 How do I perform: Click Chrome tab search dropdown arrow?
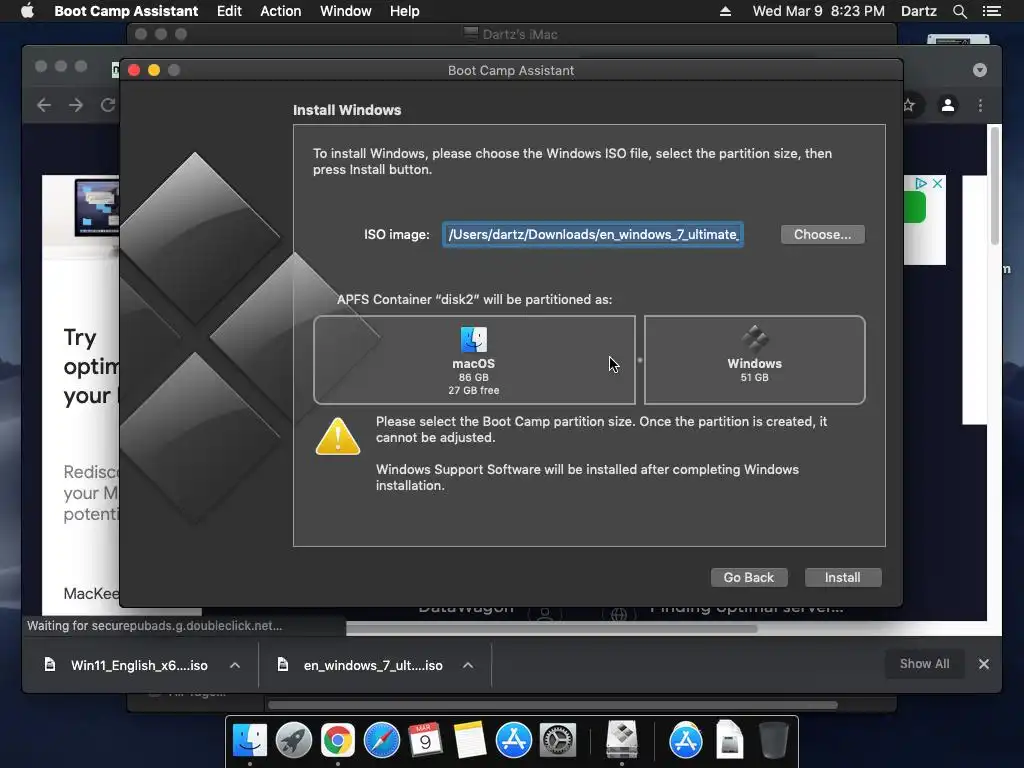click(980, 70)
